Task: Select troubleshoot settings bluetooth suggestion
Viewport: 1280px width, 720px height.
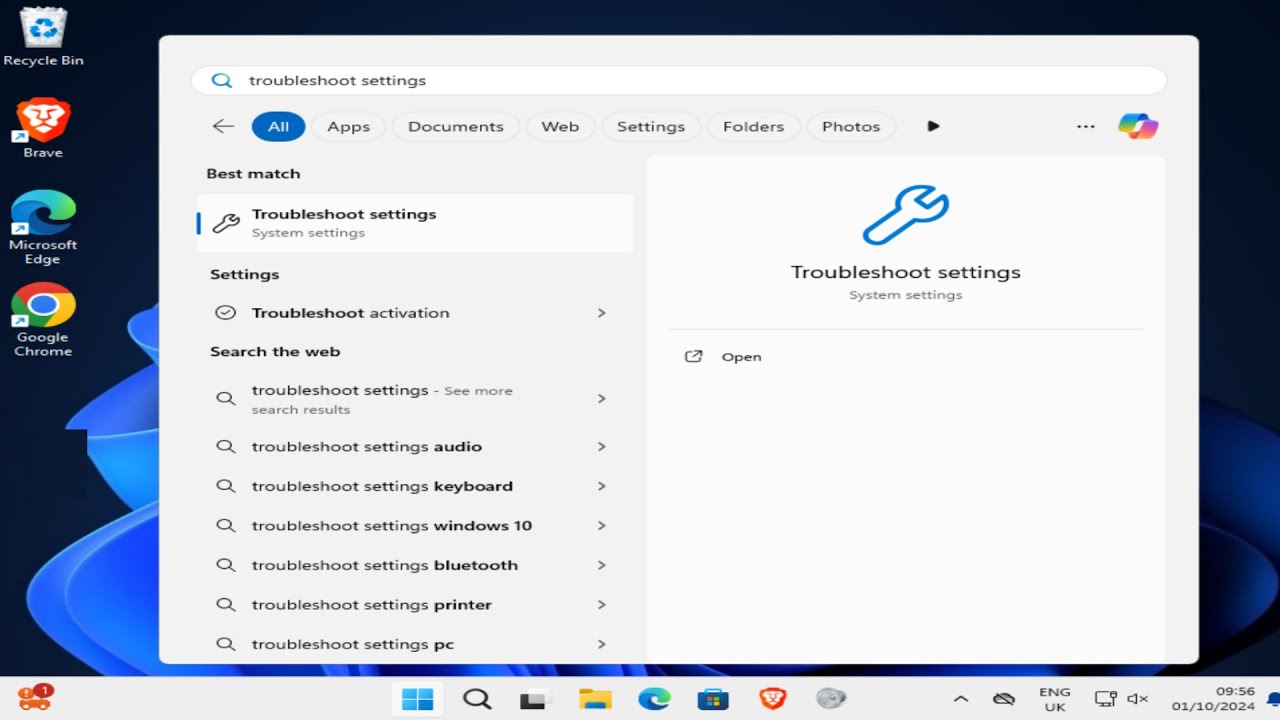Action: coord(415,565)
